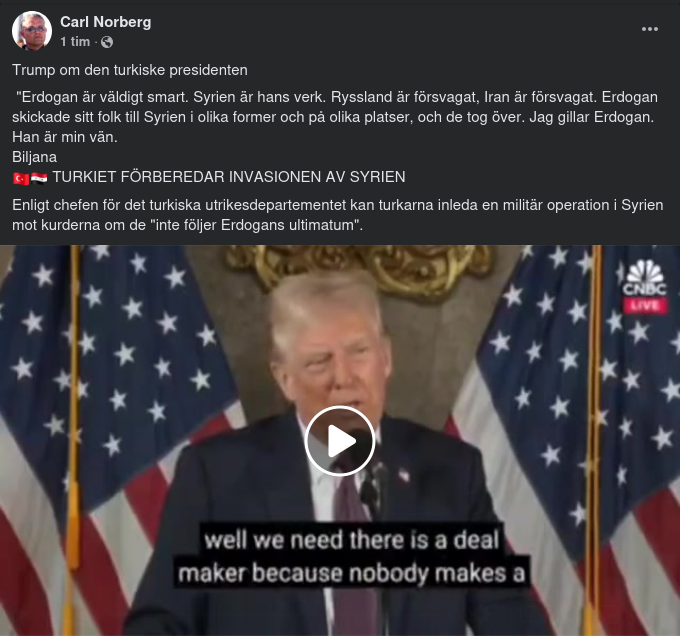Click the line "Trump om den turkiske presidenten"

click(x=130, y=70)
